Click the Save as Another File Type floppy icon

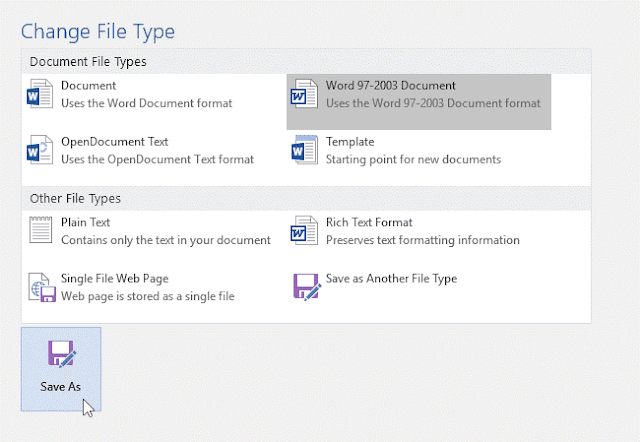(307, 287)
